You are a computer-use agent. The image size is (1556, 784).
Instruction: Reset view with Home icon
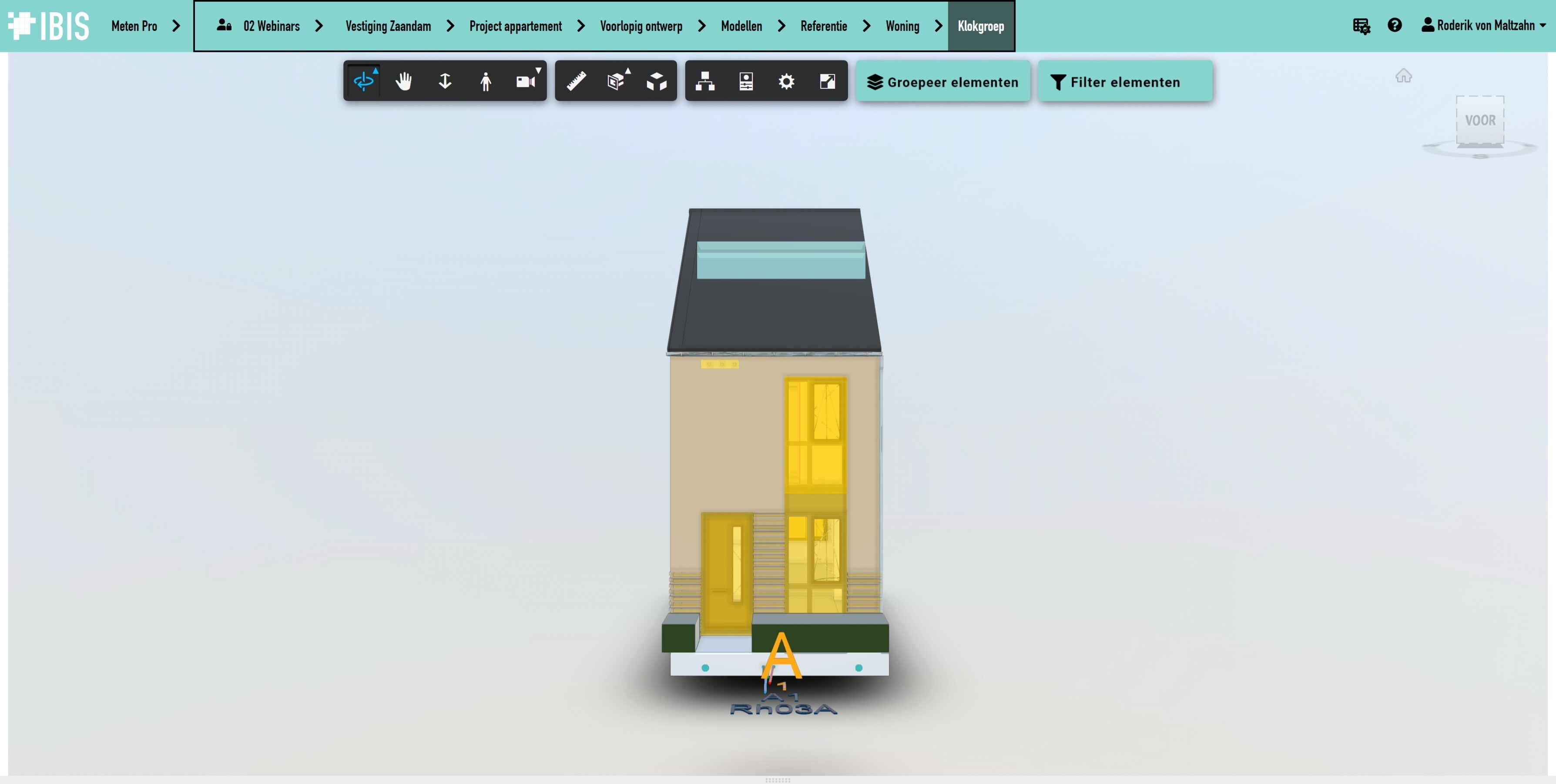pyautogui.click(x=1403, y=76)
